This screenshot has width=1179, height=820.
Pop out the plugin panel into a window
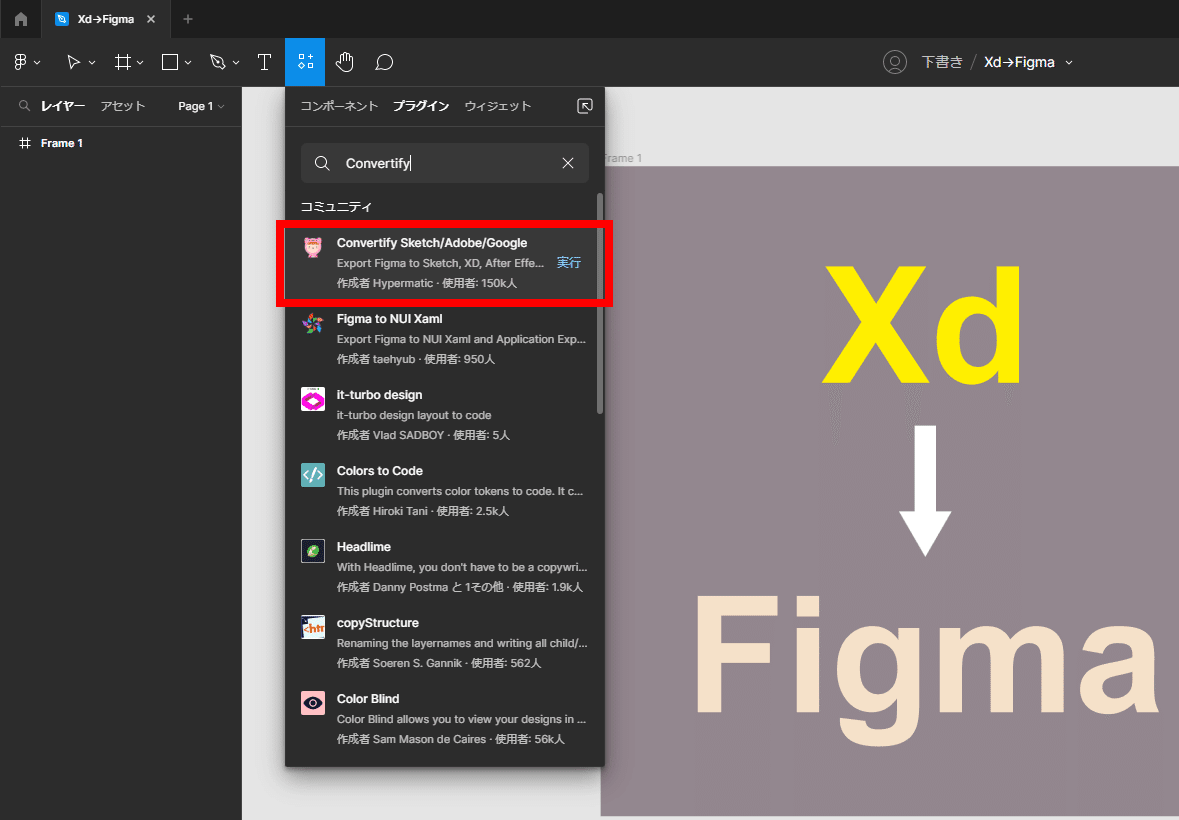(x=585, y=106)
